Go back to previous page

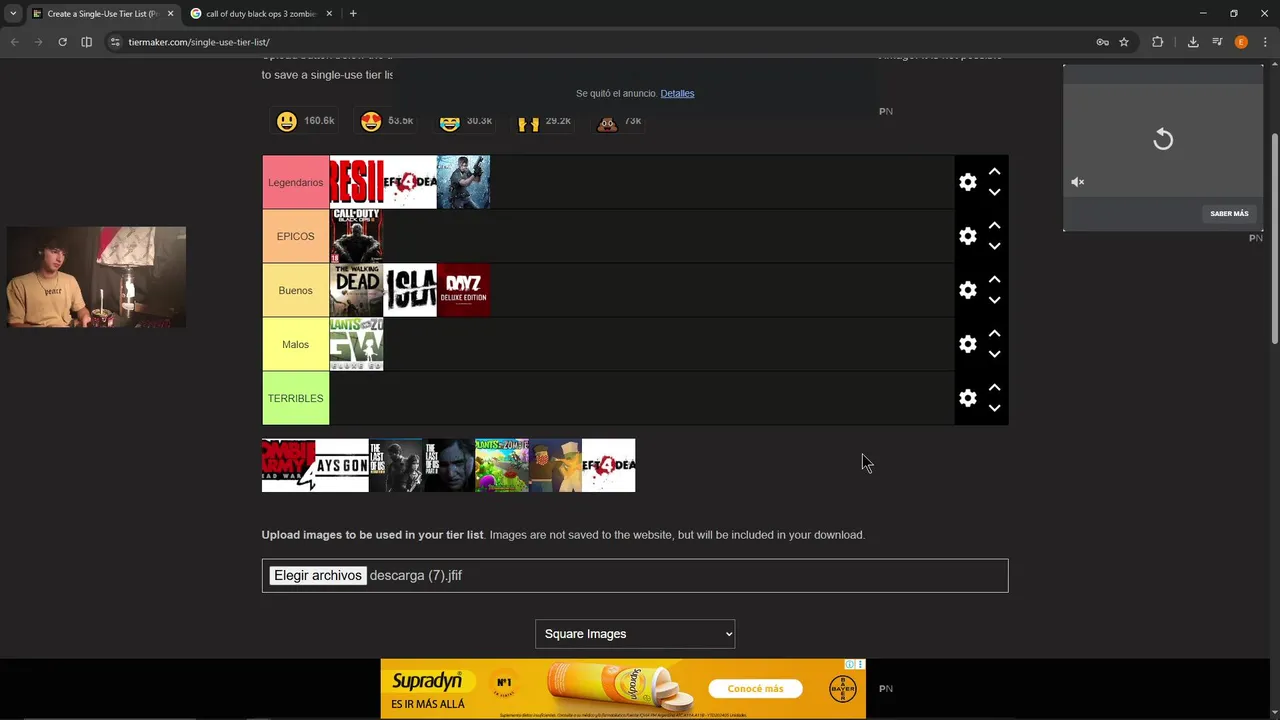[14, 42]
